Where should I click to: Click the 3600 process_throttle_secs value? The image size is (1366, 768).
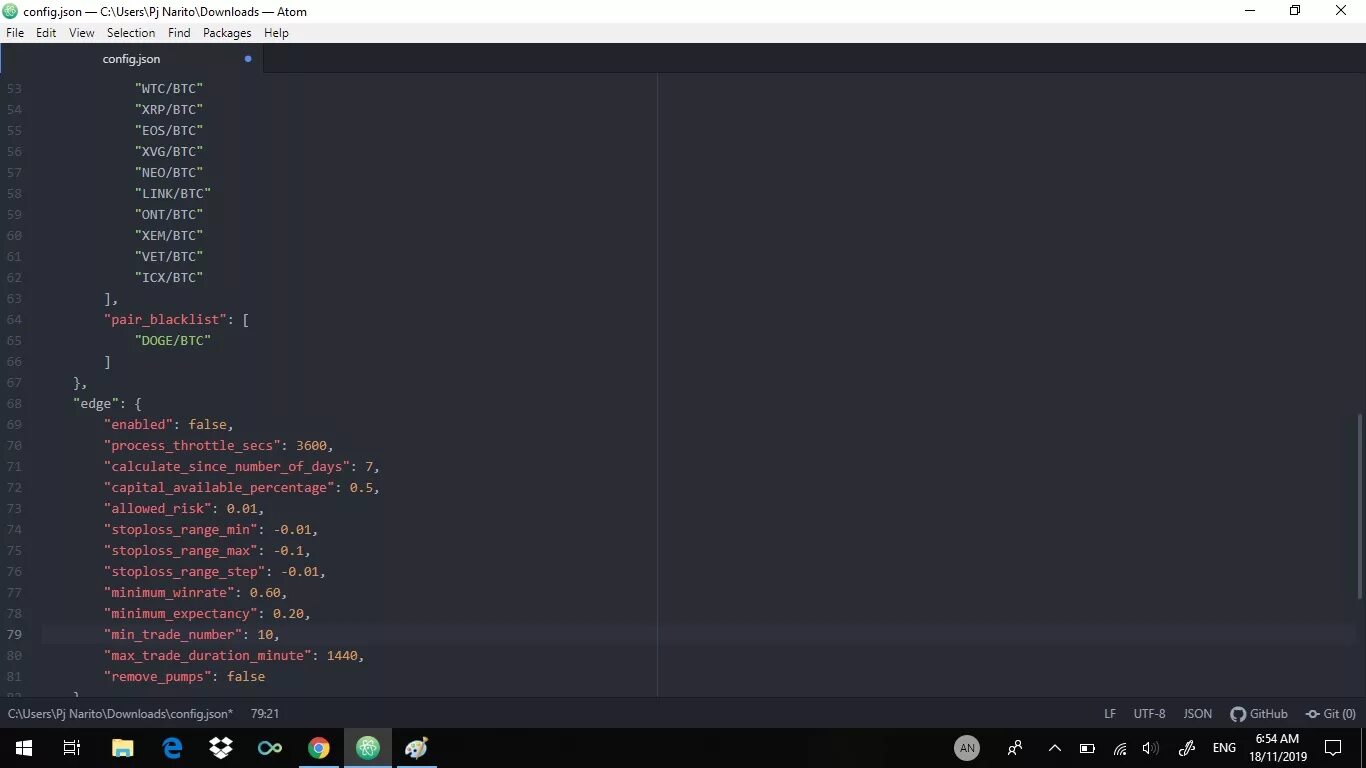pos(311,446)
